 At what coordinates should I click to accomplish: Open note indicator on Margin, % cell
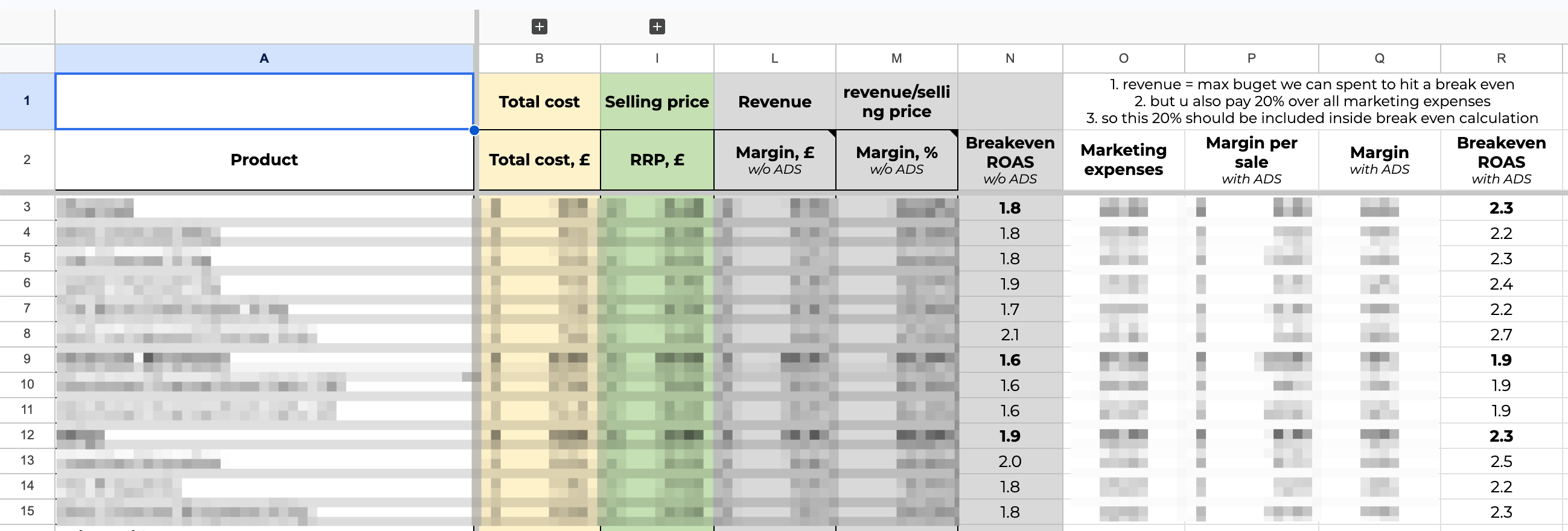(954, 133)
